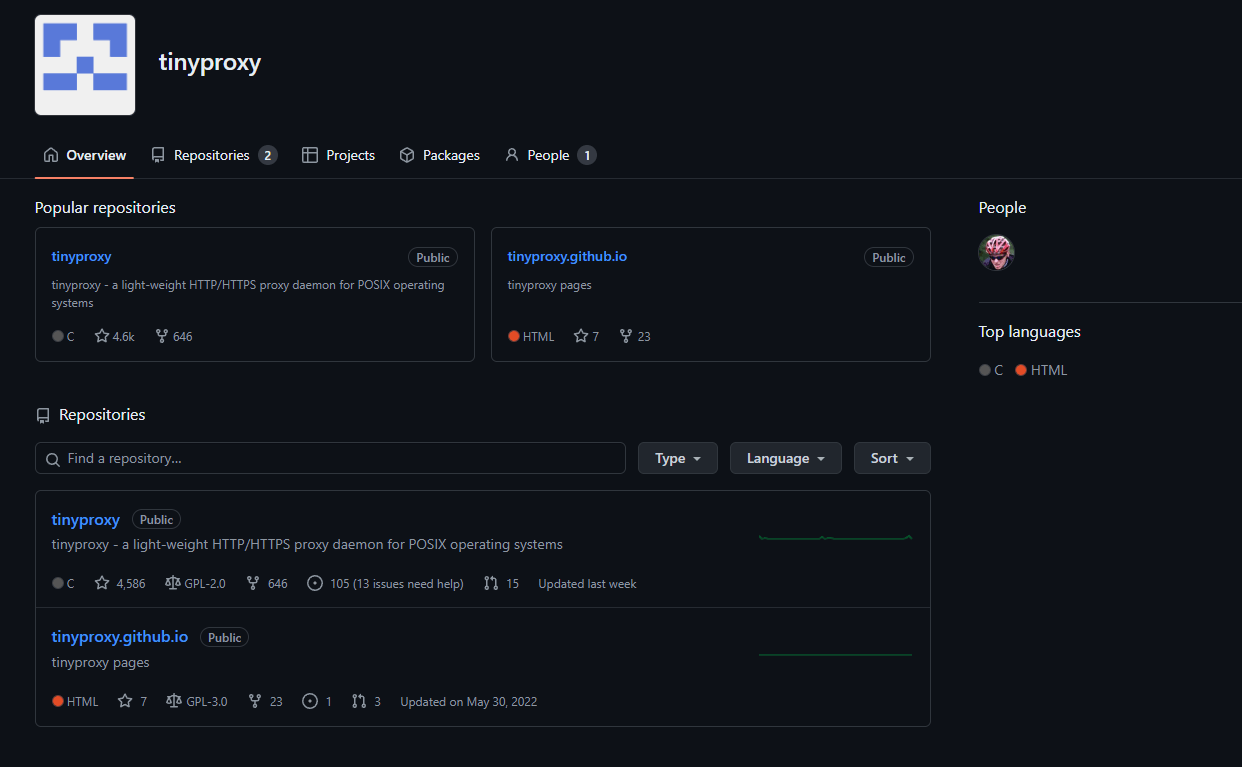Click the Overview home icon
The image size is (1242, 767).
[50, 155]
